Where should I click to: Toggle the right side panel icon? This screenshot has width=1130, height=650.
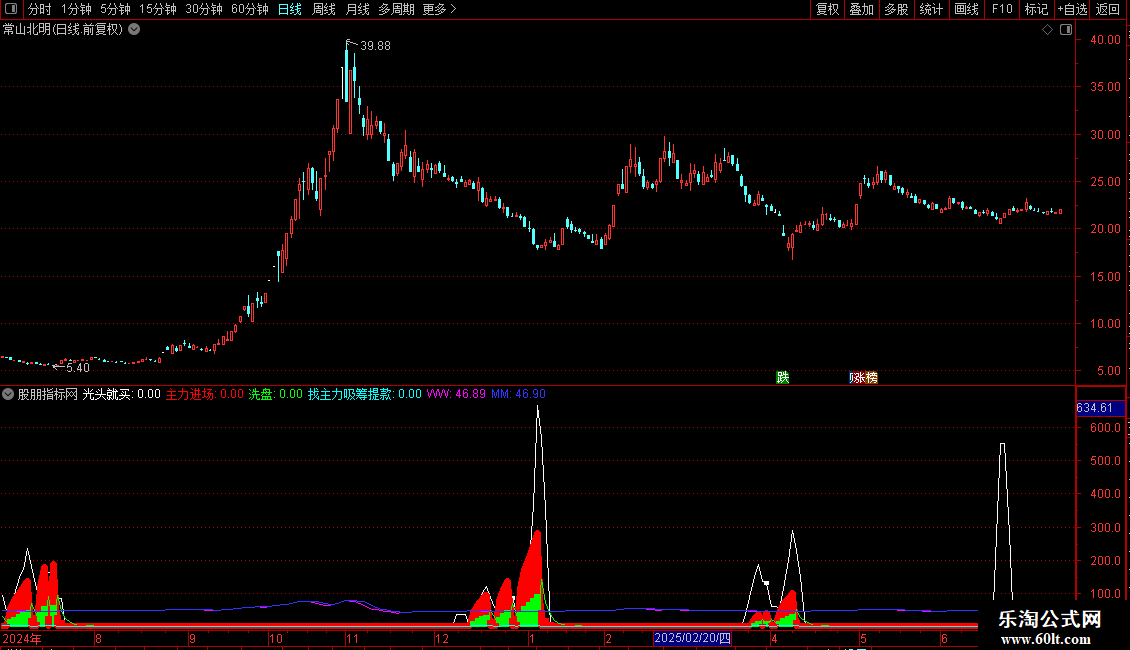pos(1066,30)
